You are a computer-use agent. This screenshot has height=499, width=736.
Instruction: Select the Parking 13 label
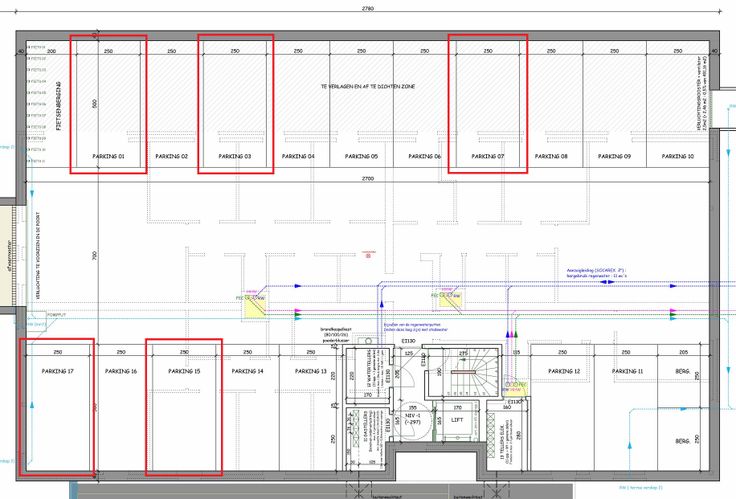[x=310, y=372]
